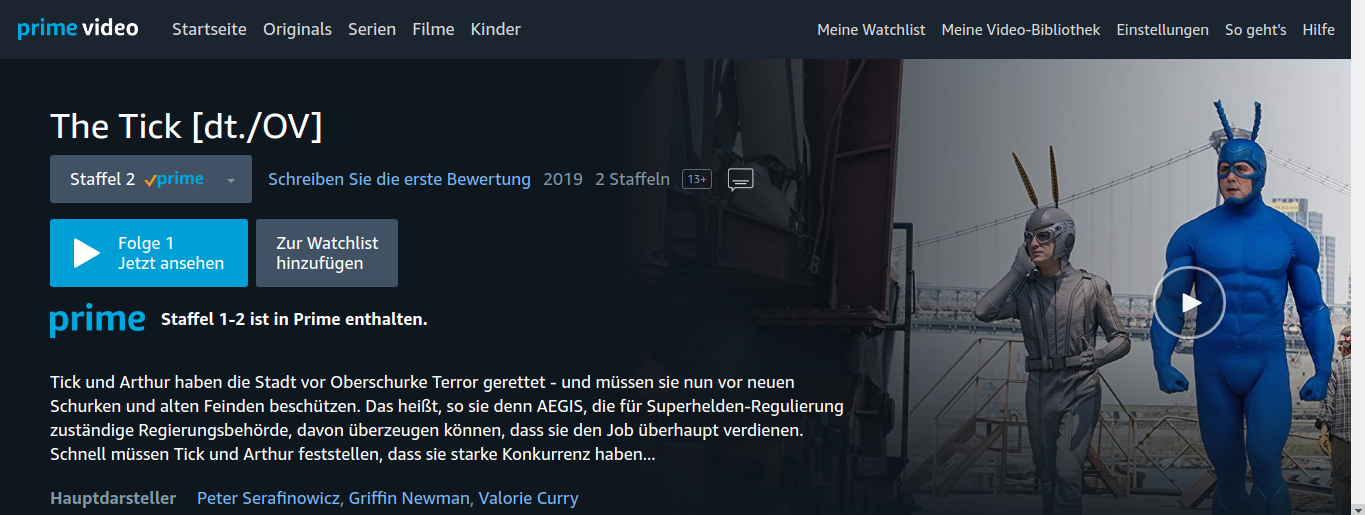Open the Staffel 2 season dropdown
1365x515 pixels.
[x=151, y=179]
